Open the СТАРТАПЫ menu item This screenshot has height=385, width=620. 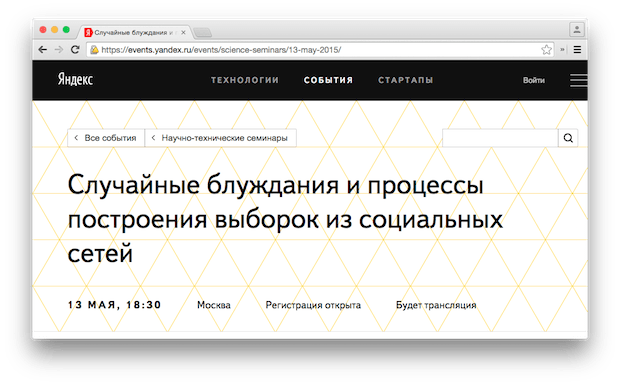click(x=405, y=80)
